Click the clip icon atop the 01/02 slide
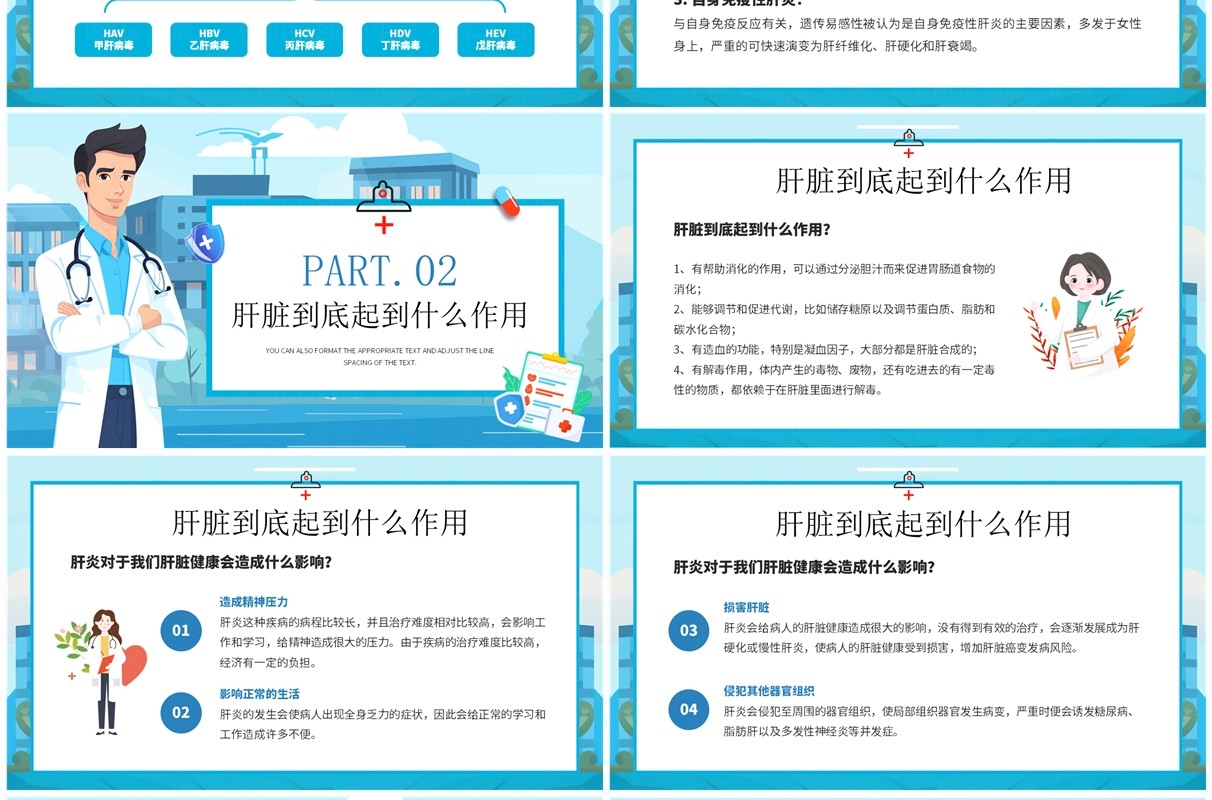1212x800 pixels. pos(305,481)
